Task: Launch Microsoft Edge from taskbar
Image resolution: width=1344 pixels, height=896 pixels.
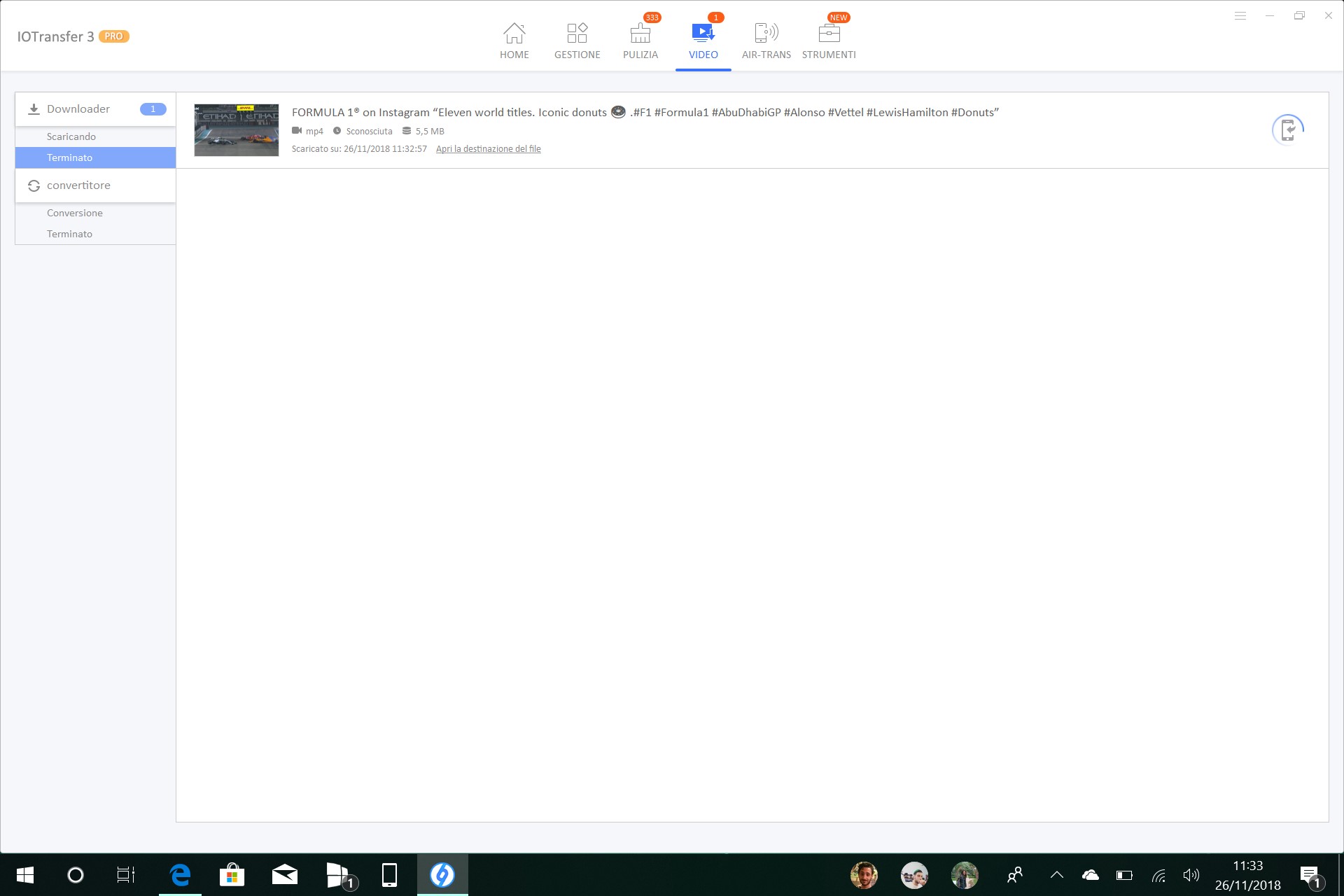Action: pyautogui.click(x=180, y=875)
